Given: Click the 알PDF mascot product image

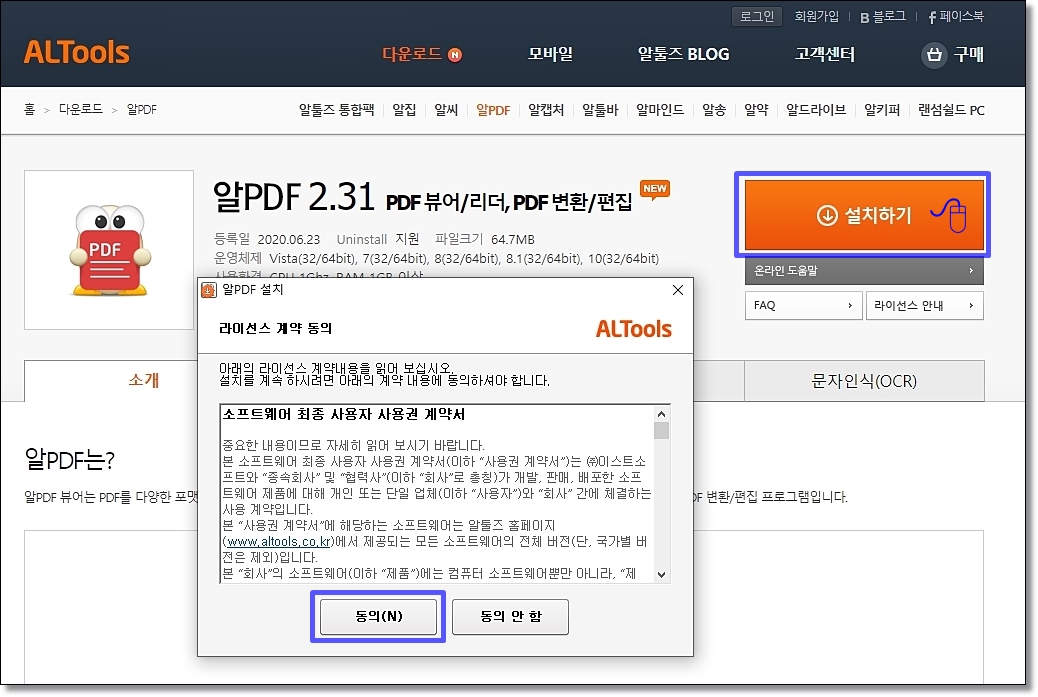Looking at the screenshot, I should coord(109,250).
